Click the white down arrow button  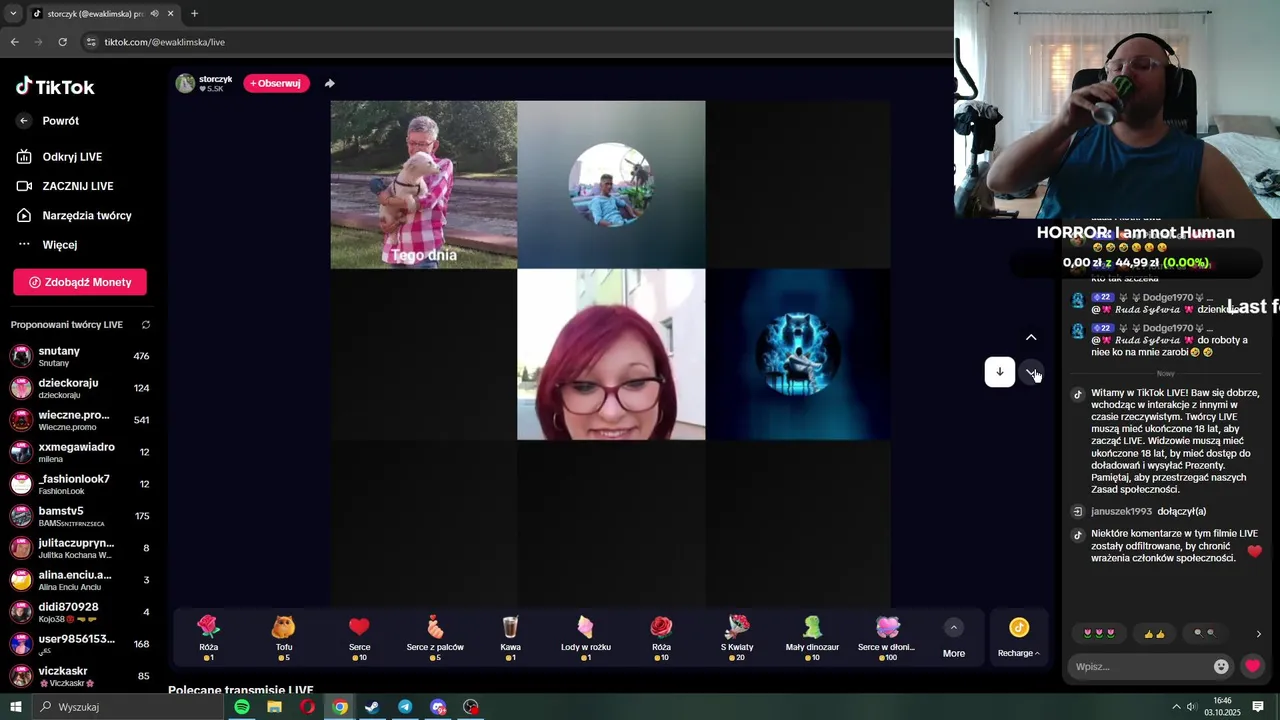click(999, 372)
